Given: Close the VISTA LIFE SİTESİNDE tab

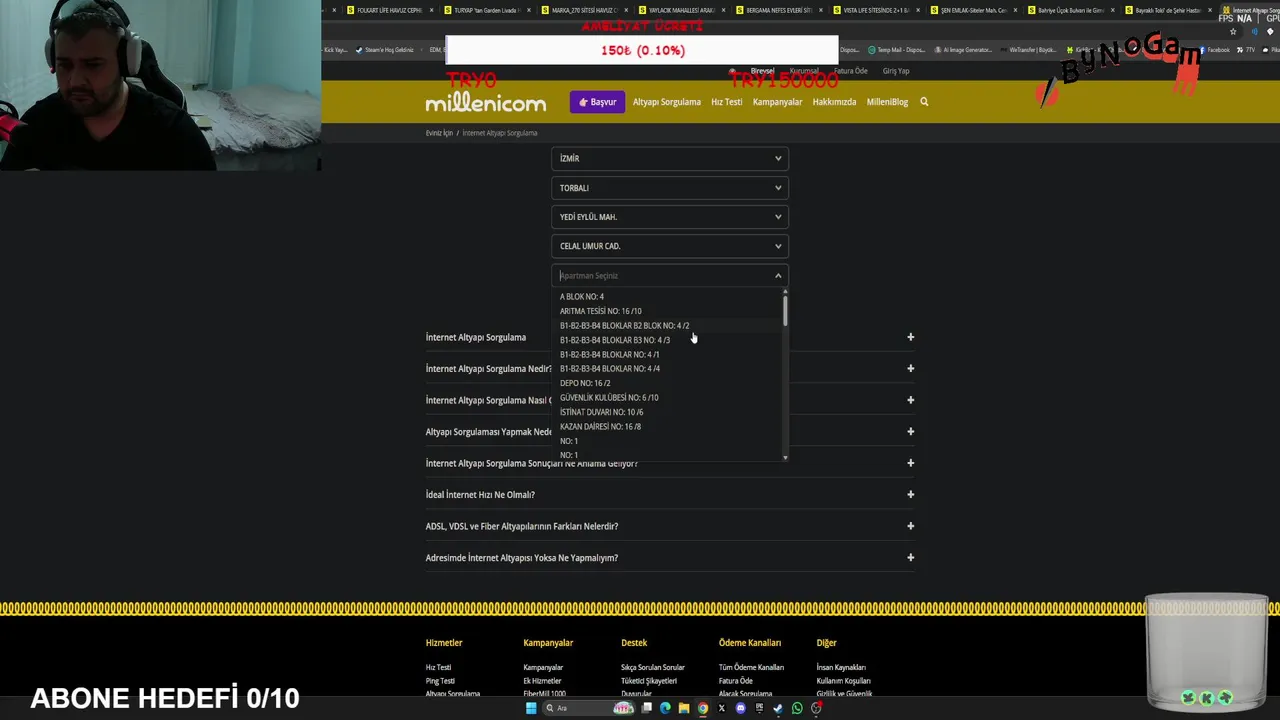Looking at the screenshot, I should 918,10.
